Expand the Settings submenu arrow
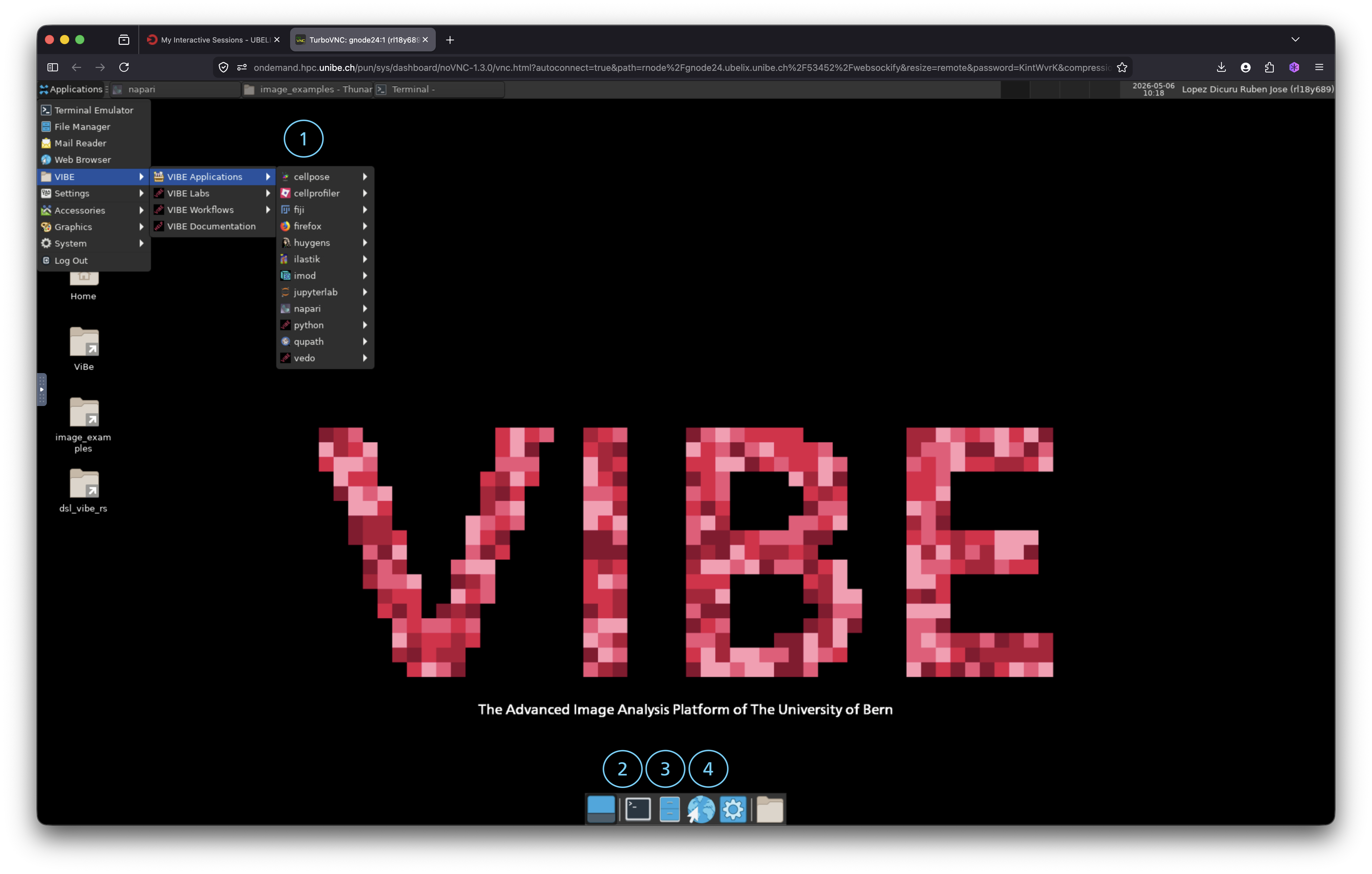Image resolution: width=1372 pixels, height=874 pixels. click(141, 193)
